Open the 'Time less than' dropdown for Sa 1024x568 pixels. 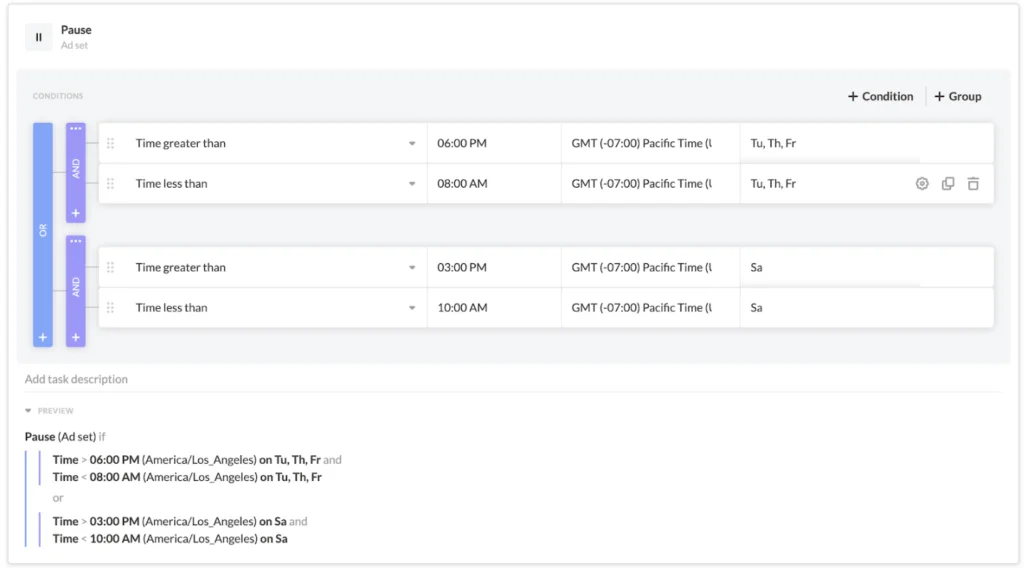pyautogui.click(x=411, y=308)
